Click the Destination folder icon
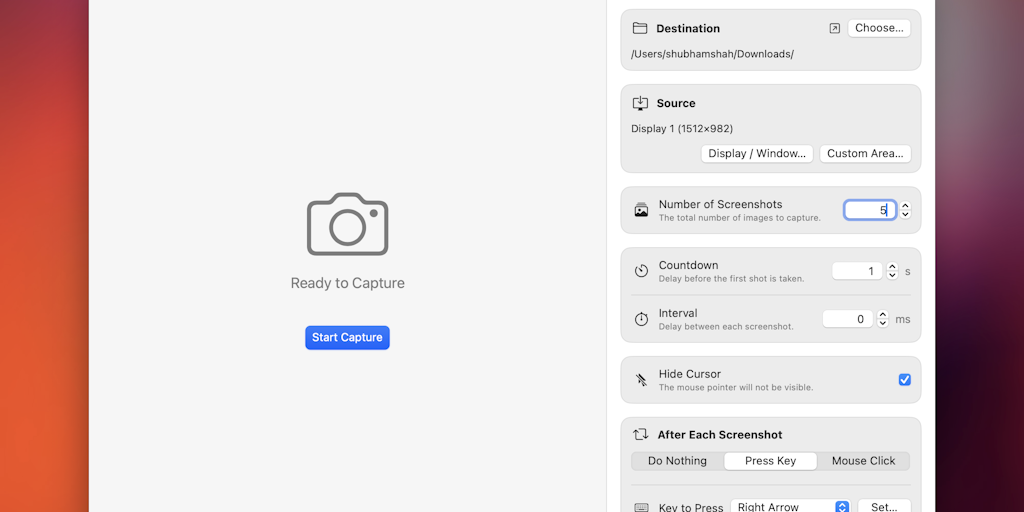The height and width of the screenshot is (512, 1024). [x=640, y=28]
